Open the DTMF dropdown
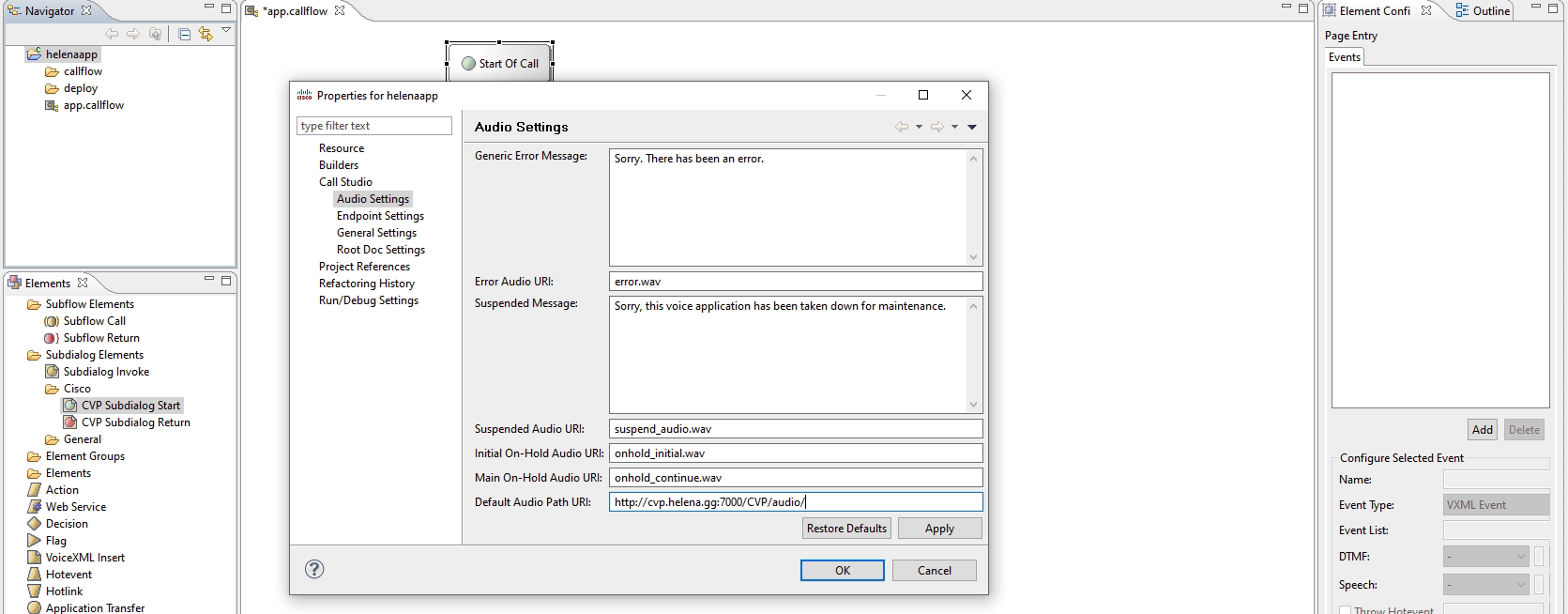This screenshot has width=1568, height=614. pos(1486,557)
